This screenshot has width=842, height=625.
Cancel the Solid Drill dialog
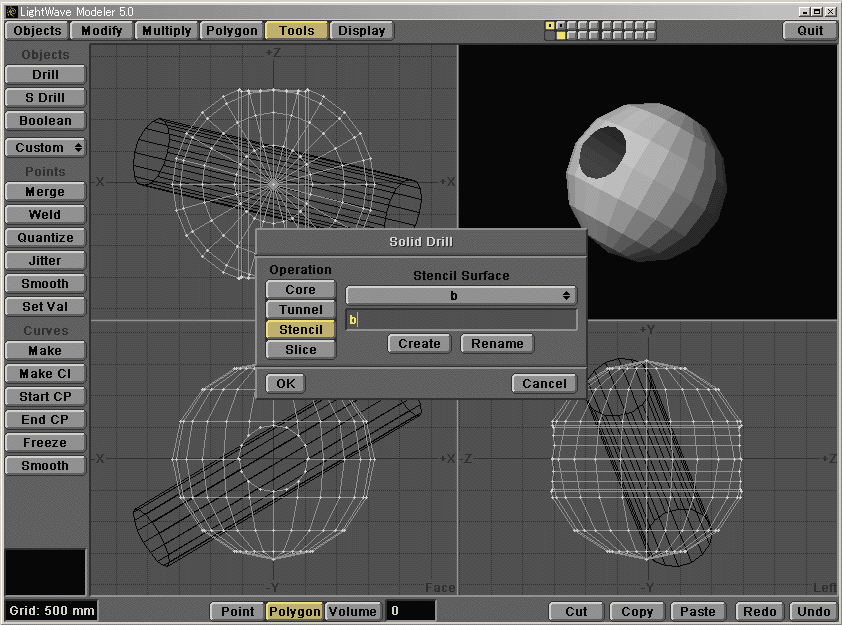(x=544, y=383)
